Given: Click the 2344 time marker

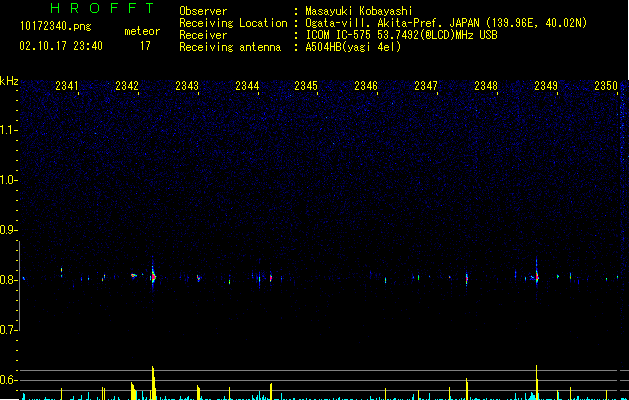Looking at the screenshot, I should [x=247, y=86].
